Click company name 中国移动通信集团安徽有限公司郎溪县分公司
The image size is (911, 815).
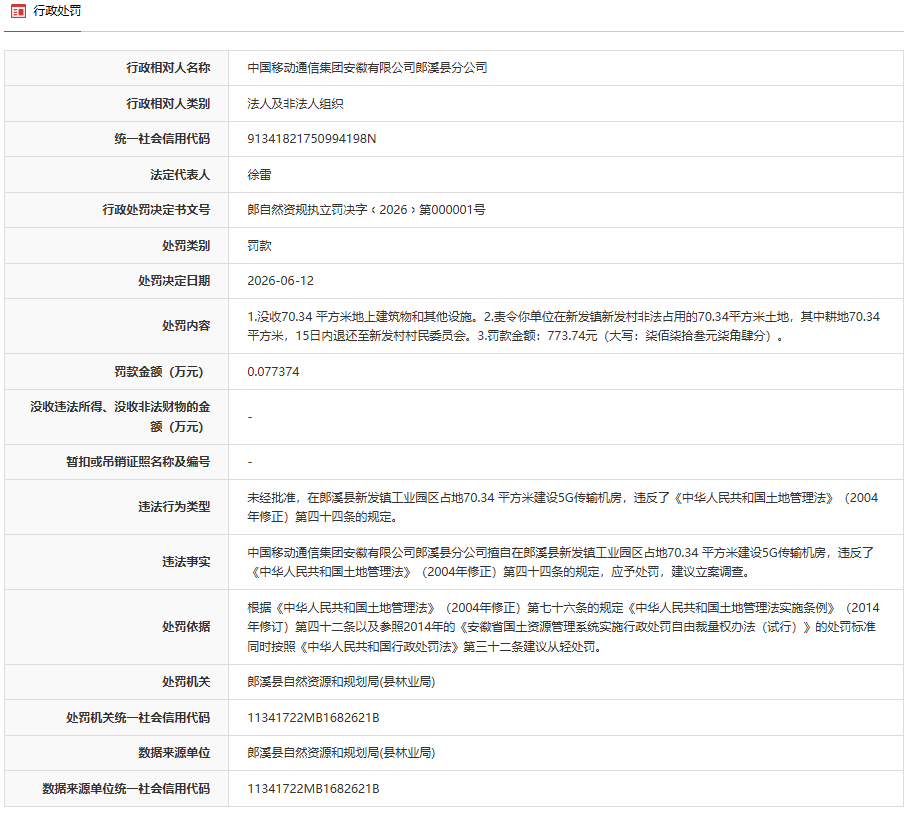pos(367,68)
